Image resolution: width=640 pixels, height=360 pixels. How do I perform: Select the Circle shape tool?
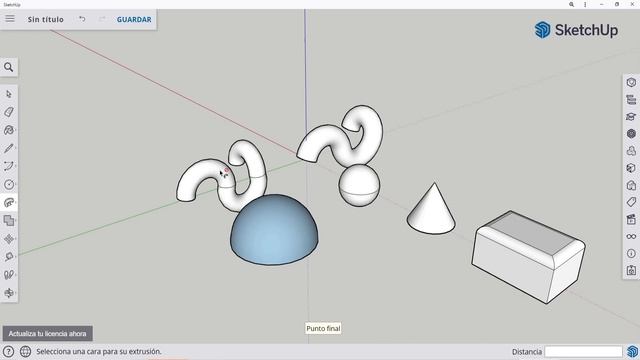click(x=9, y=184)
